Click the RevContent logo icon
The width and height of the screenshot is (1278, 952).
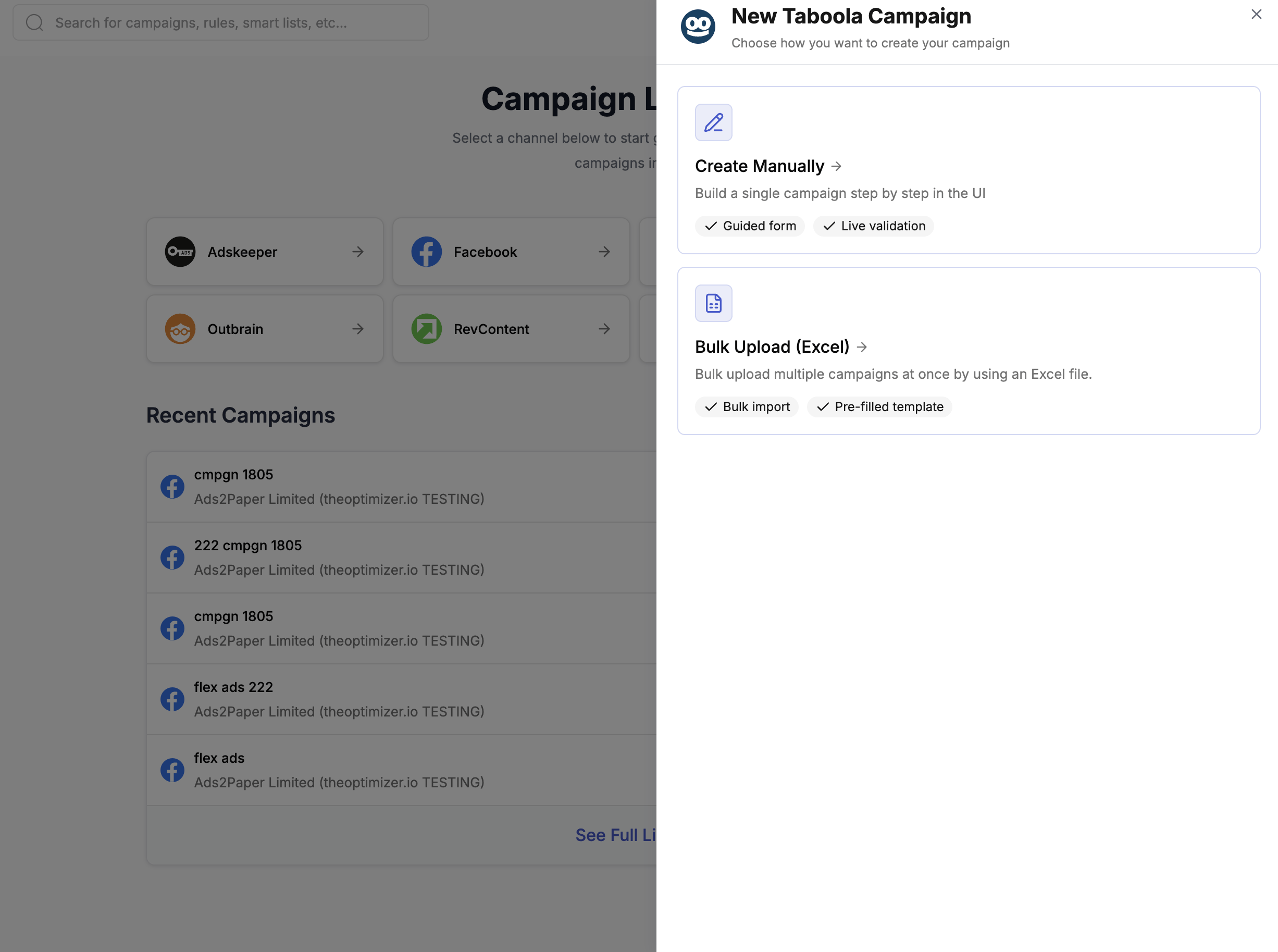pyautogui.click(x=426, y=329)
